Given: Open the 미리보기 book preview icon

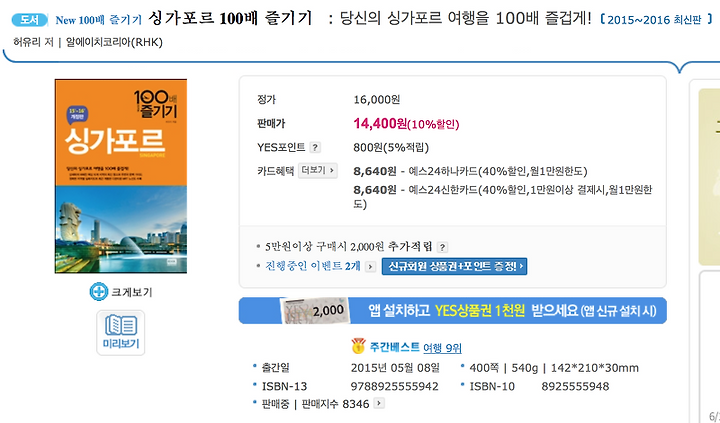Looking at the screenshot, I should 121,333.
